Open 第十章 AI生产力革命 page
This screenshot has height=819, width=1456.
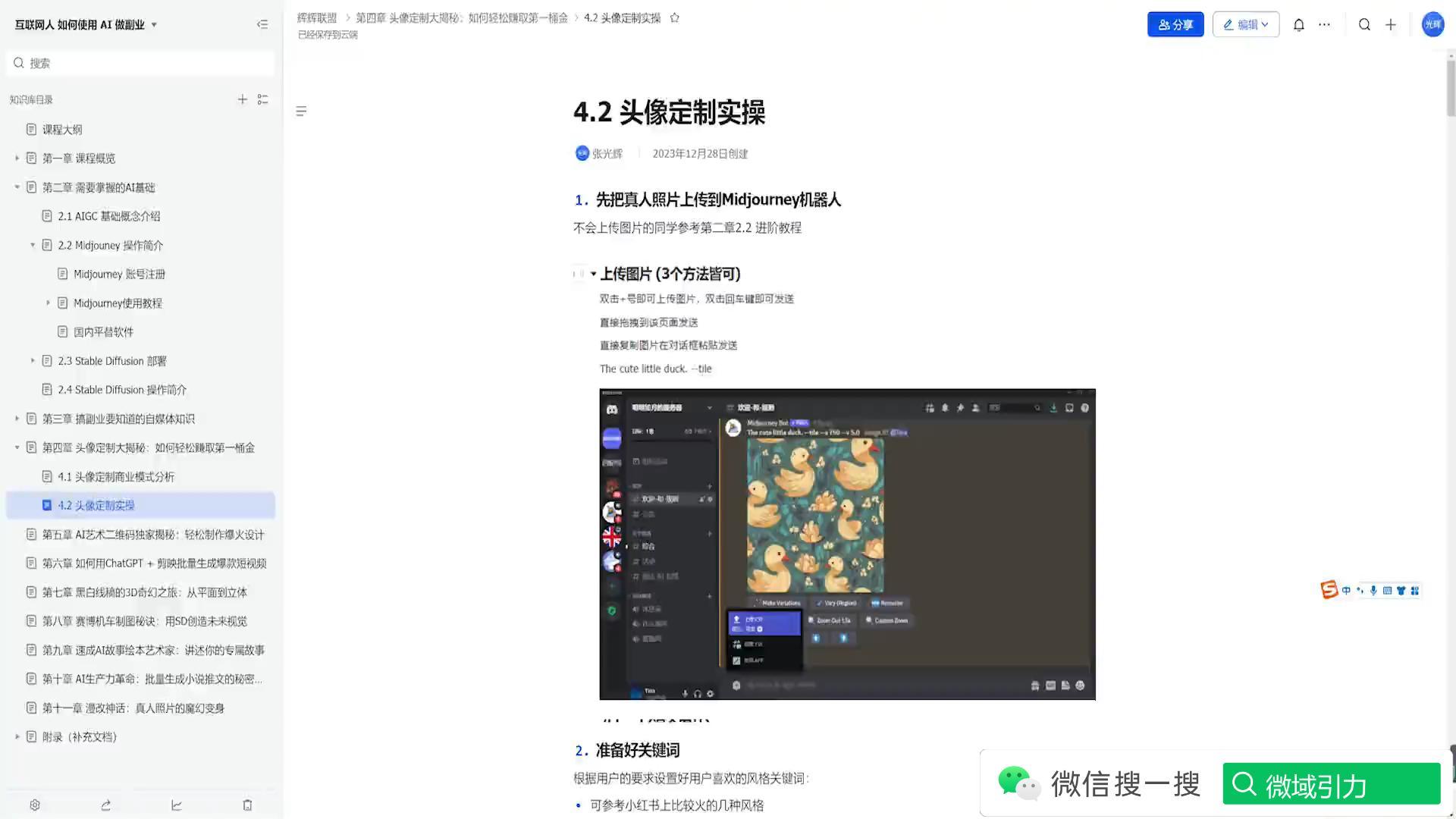click(x=152, y=679)
